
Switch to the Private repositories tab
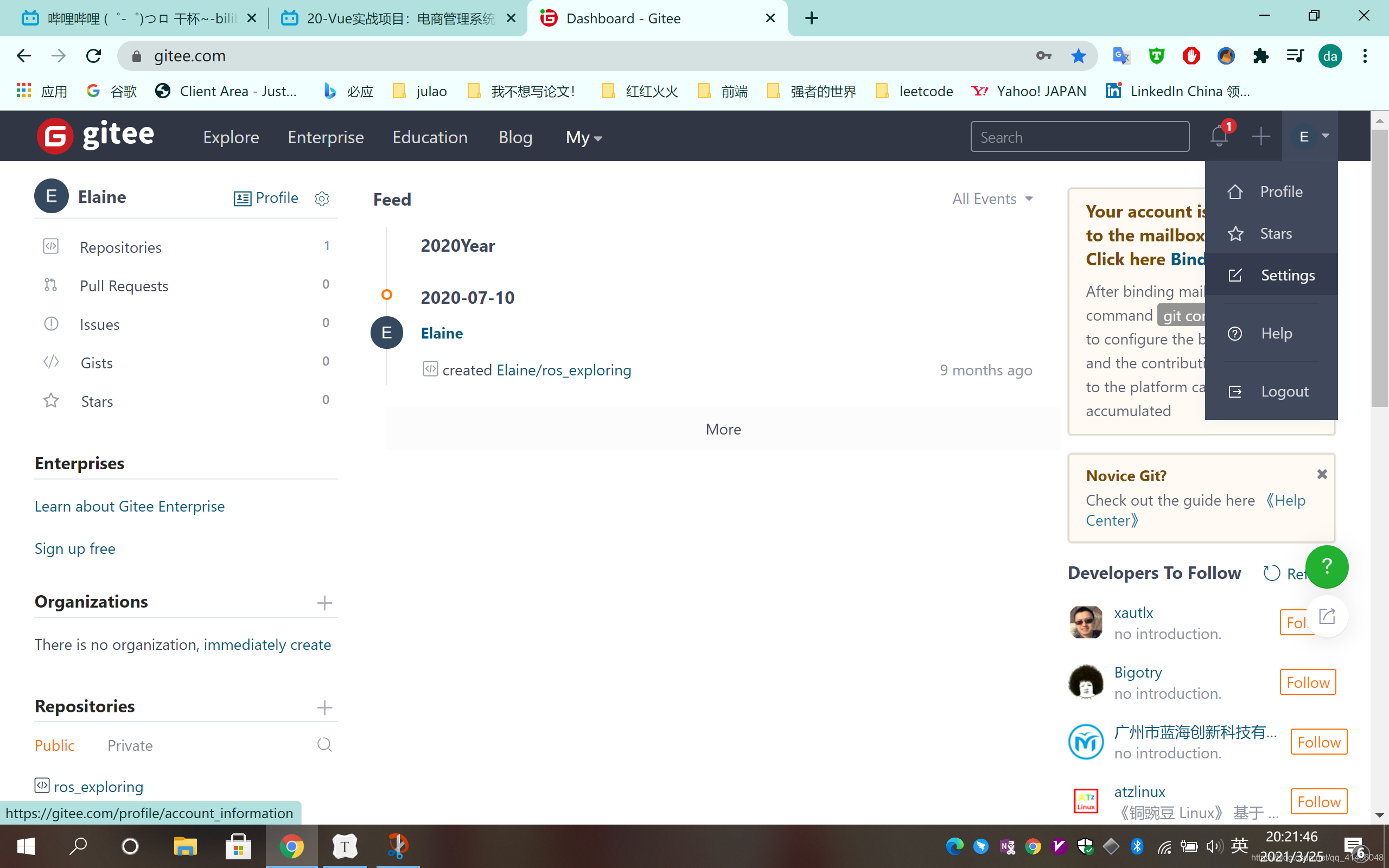pos(130,745)
